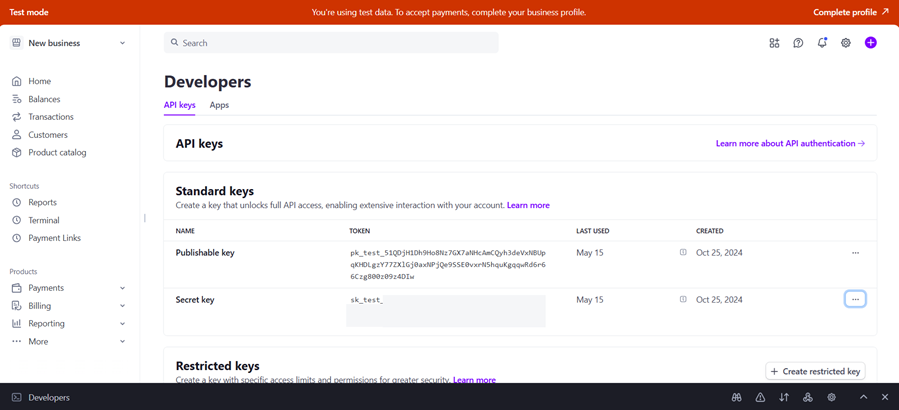The image size is (899, 410).
Task: Open Learn more about API authentication link
Action: 790,144
